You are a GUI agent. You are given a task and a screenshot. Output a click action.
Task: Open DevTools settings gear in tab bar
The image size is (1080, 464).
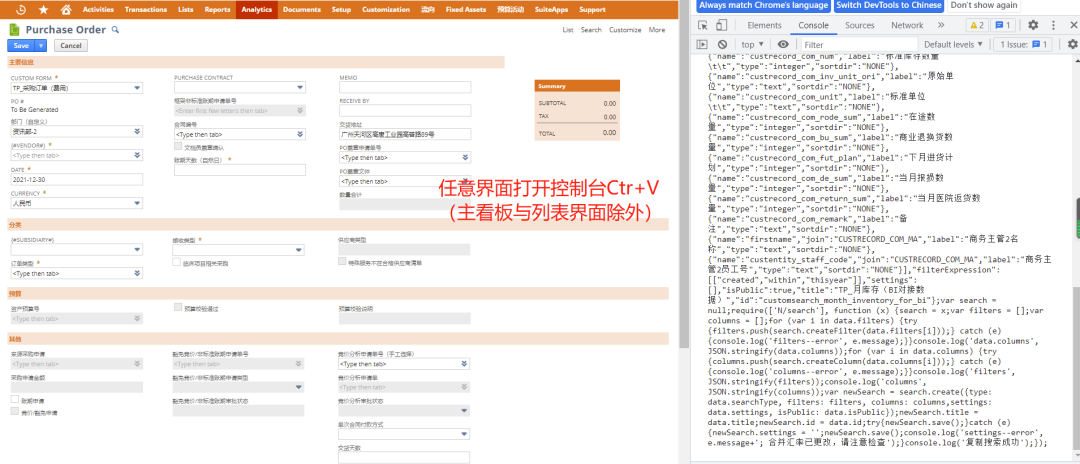(x=1032, y=25)
